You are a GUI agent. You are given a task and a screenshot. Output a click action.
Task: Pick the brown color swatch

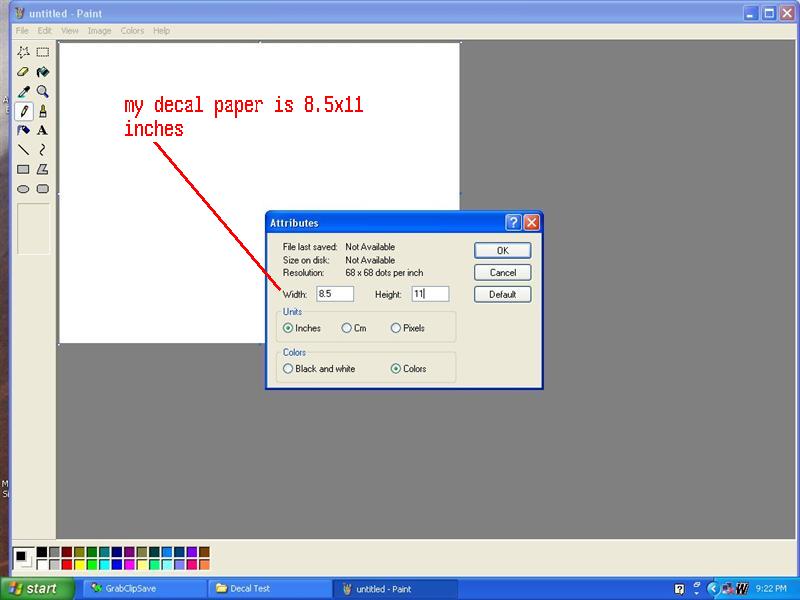click(x=204, y=552)
